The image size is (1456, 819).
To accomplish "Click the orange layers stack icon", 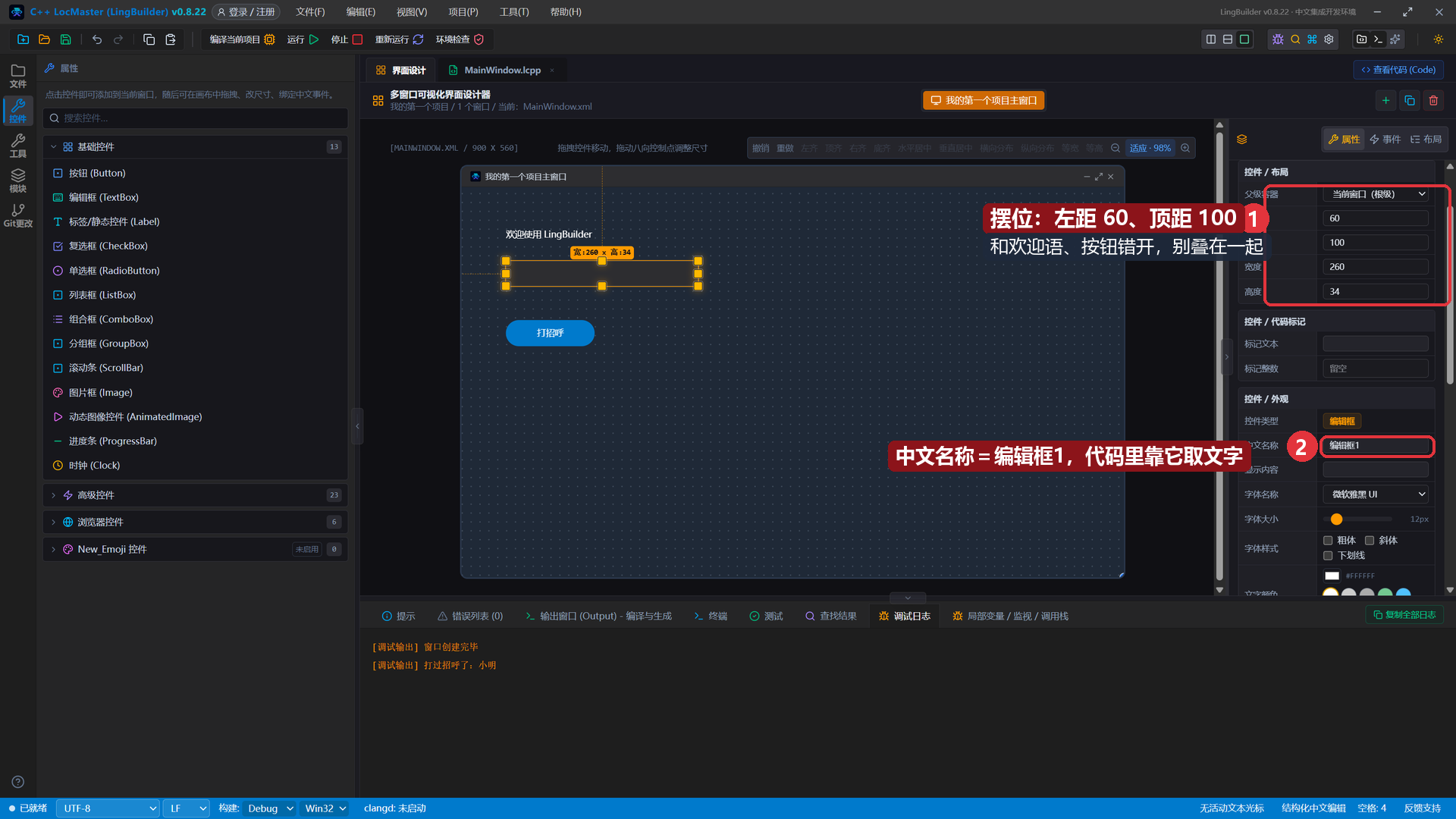I will pyautogui.click(x=1241, y=140).
